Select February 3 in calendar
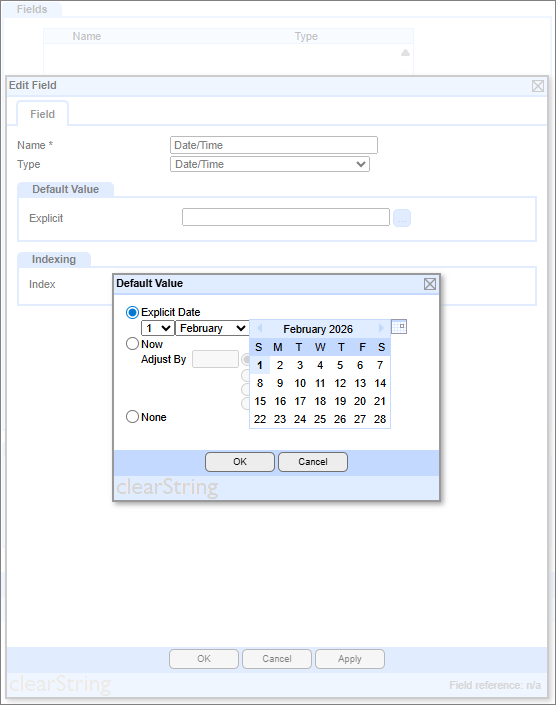556x705 pixels. click(300, 365)
